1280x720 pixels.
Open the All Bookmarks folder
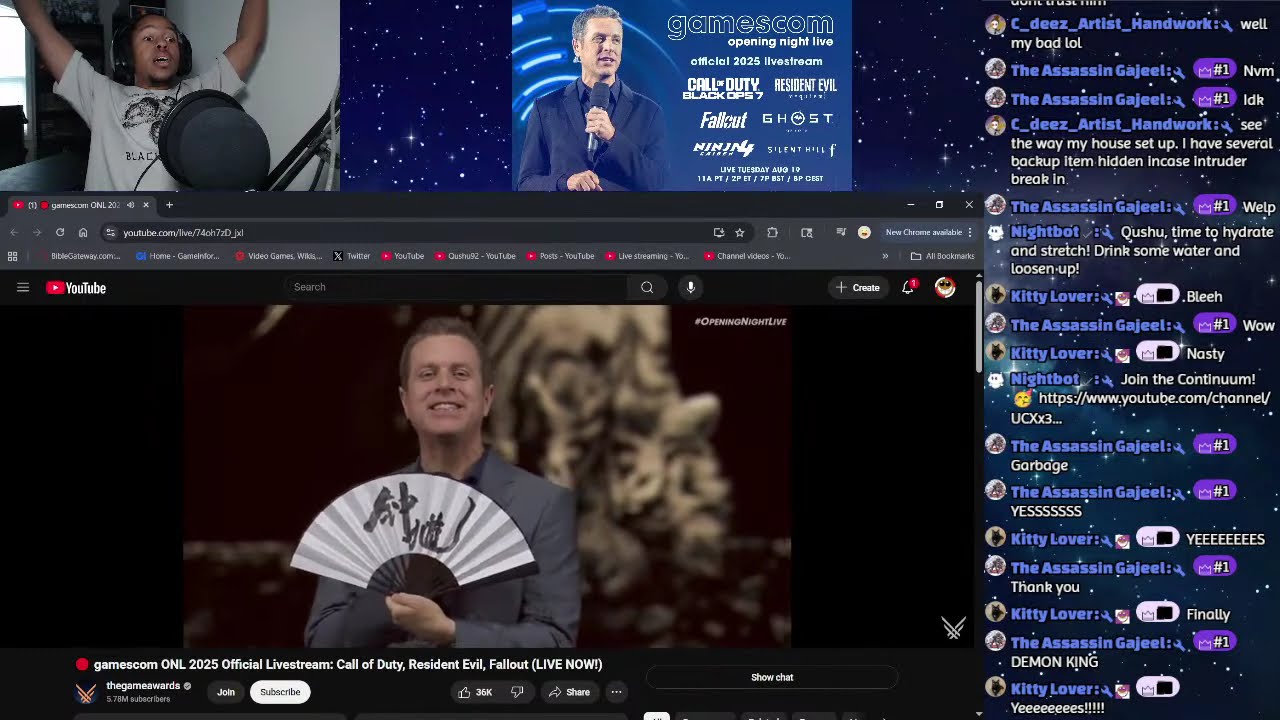click(942, 256)
